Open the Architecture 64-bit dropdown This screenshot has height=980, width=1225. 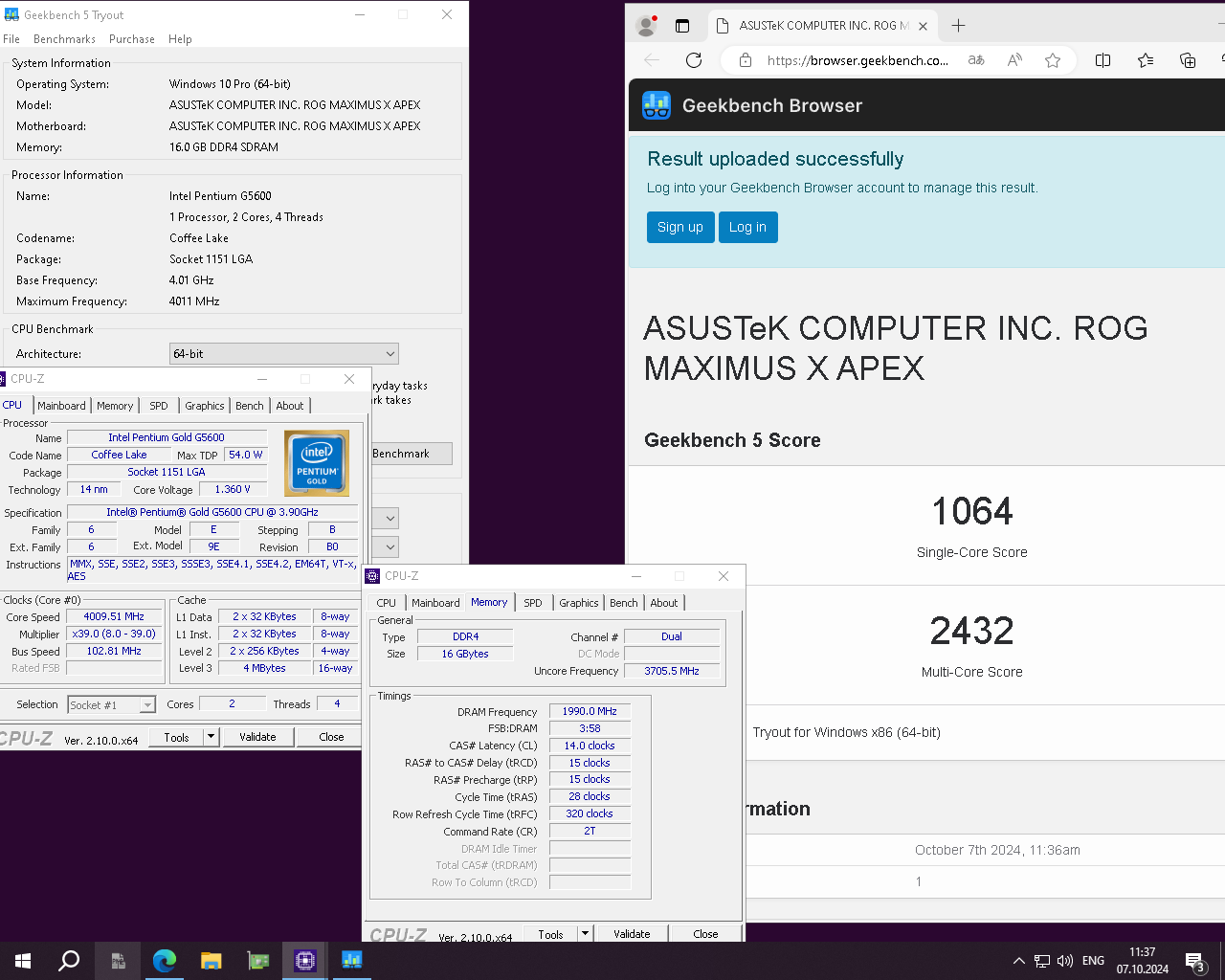(x=283, y=354)
